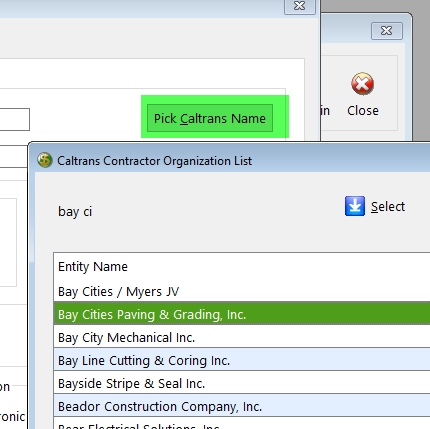This screenshot has height=429, width=430.
Task: Close the dialog behind the contractor list
Action: 300,6
